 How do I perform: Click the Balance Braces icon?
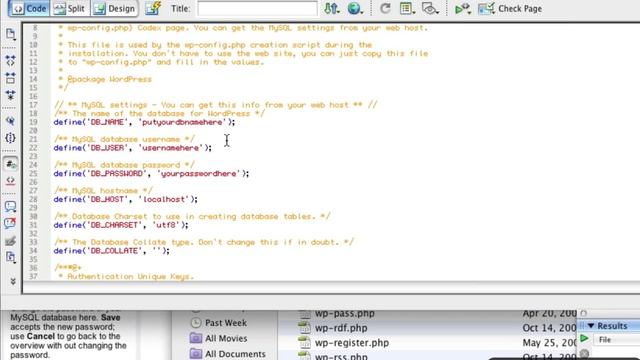coord(11,138)
